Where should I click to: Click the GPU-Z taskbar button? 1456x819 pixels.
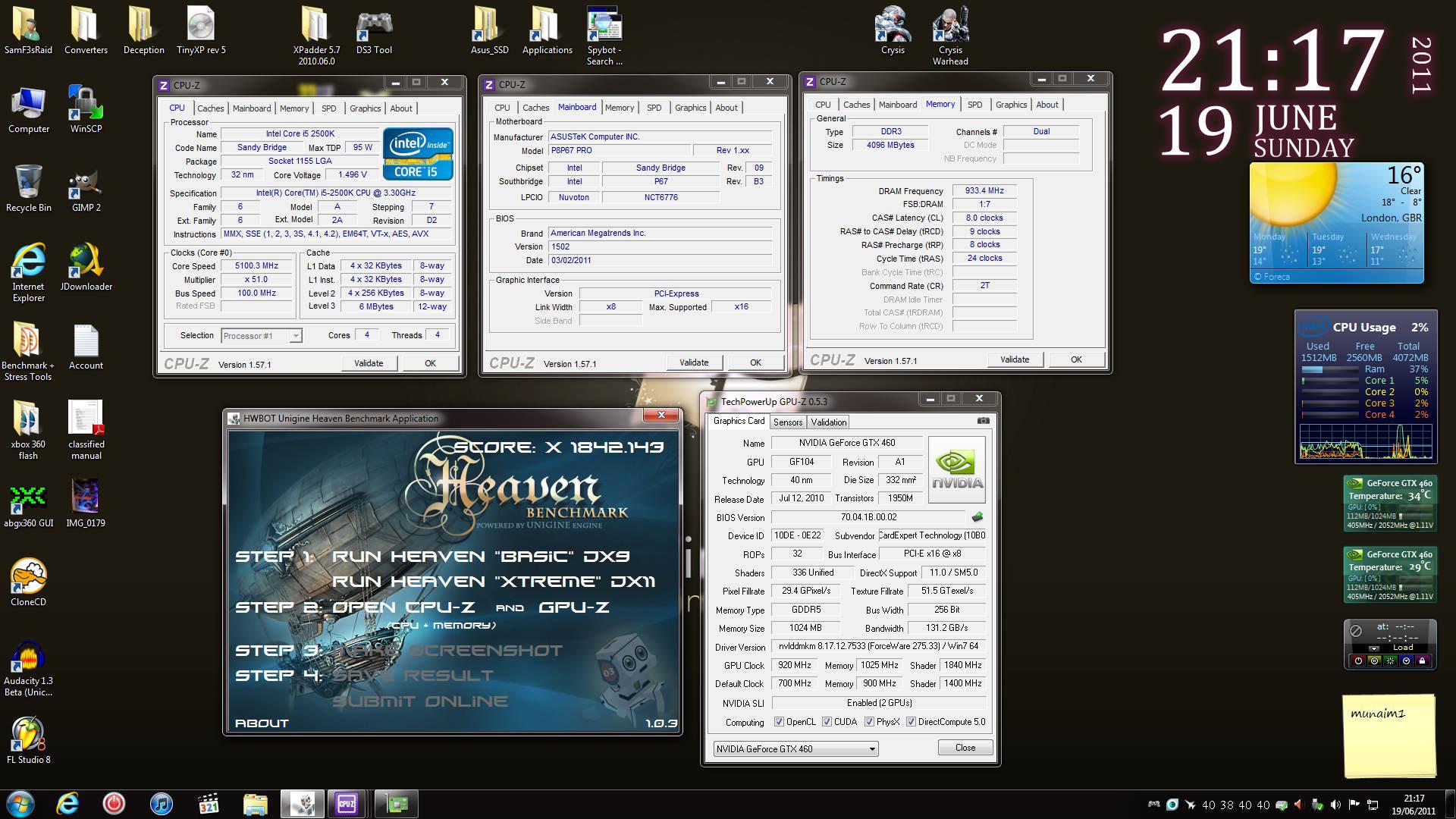pos(397,804)
